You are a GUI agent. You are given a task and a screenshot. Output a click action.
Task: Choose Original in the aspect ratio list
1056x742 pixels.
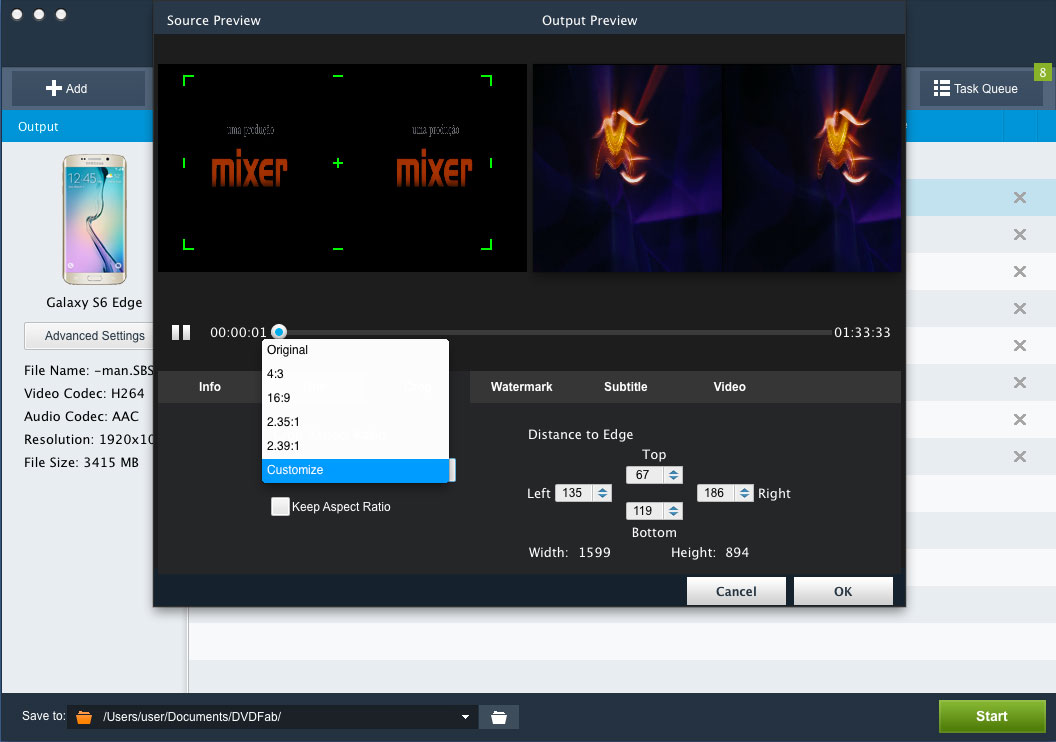point(355,350)
